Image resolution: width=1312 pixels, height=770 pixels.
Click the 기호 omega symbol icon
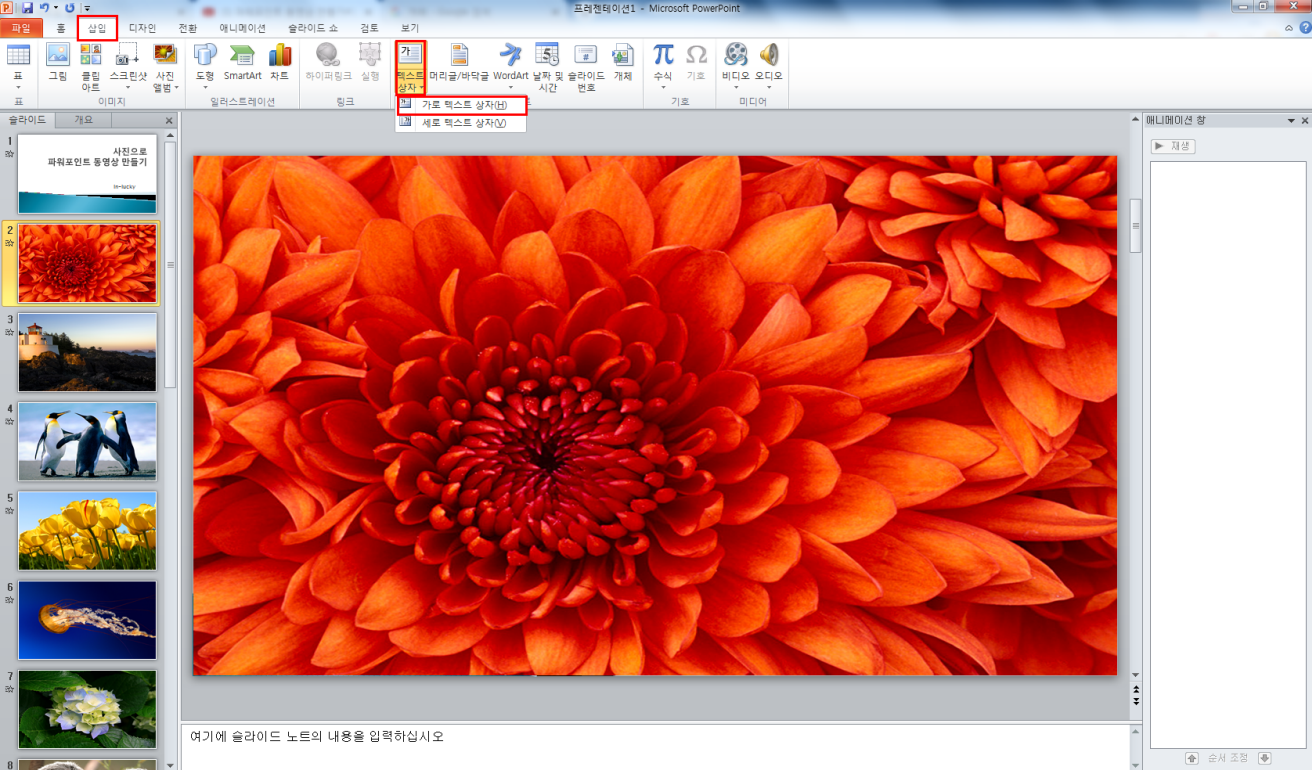(696, 55)
